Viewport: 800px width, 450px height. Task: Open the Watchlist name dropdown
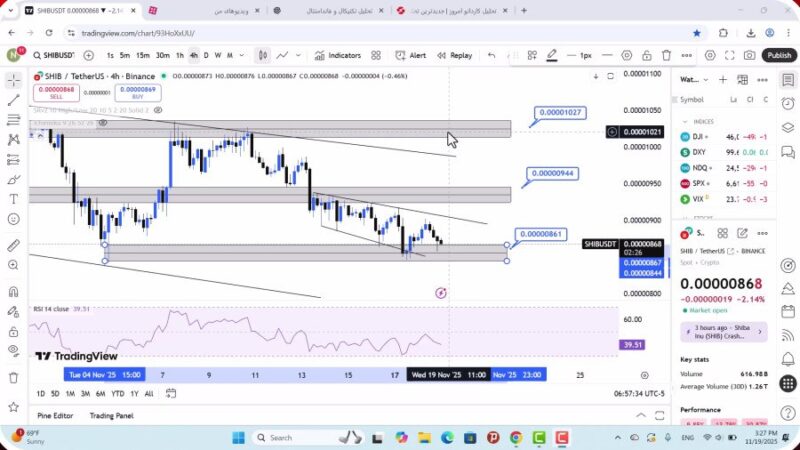point(691,79)
